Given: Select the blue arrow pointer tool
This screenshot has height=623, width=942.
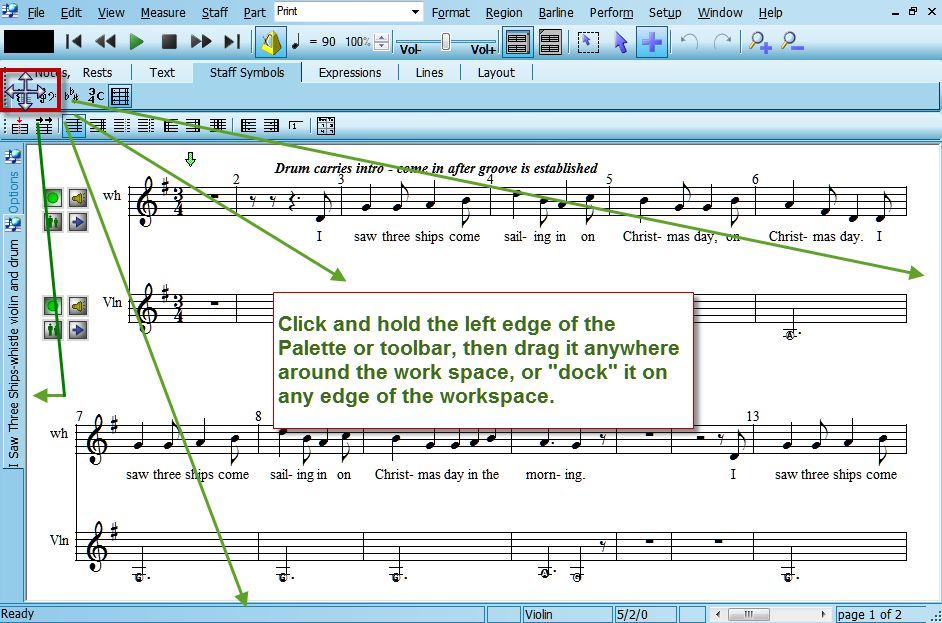Looking at the screenshot, I should point(620,42).
